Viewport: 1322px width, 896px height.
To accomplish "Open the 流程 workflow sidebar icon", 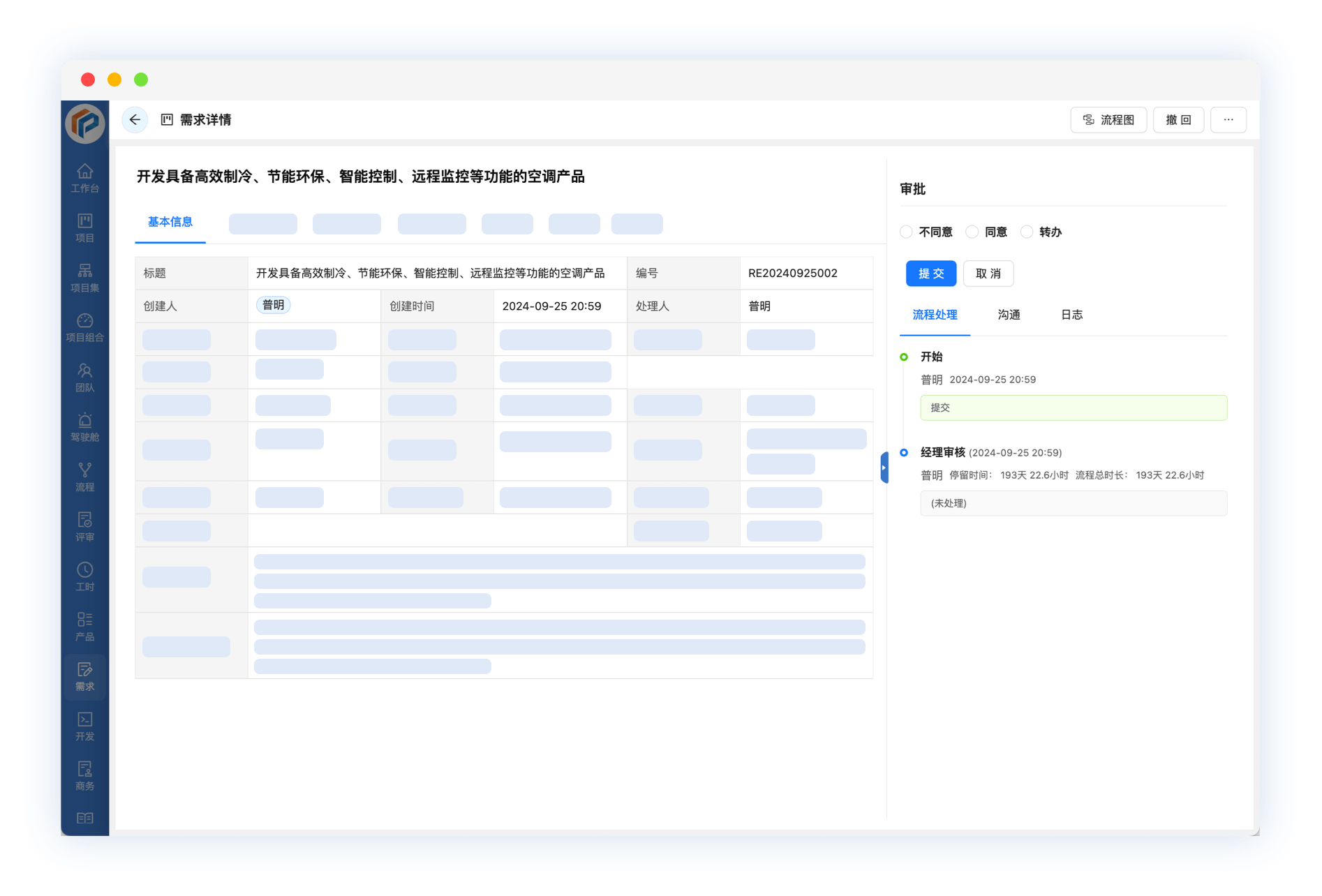I will point(84,477).
